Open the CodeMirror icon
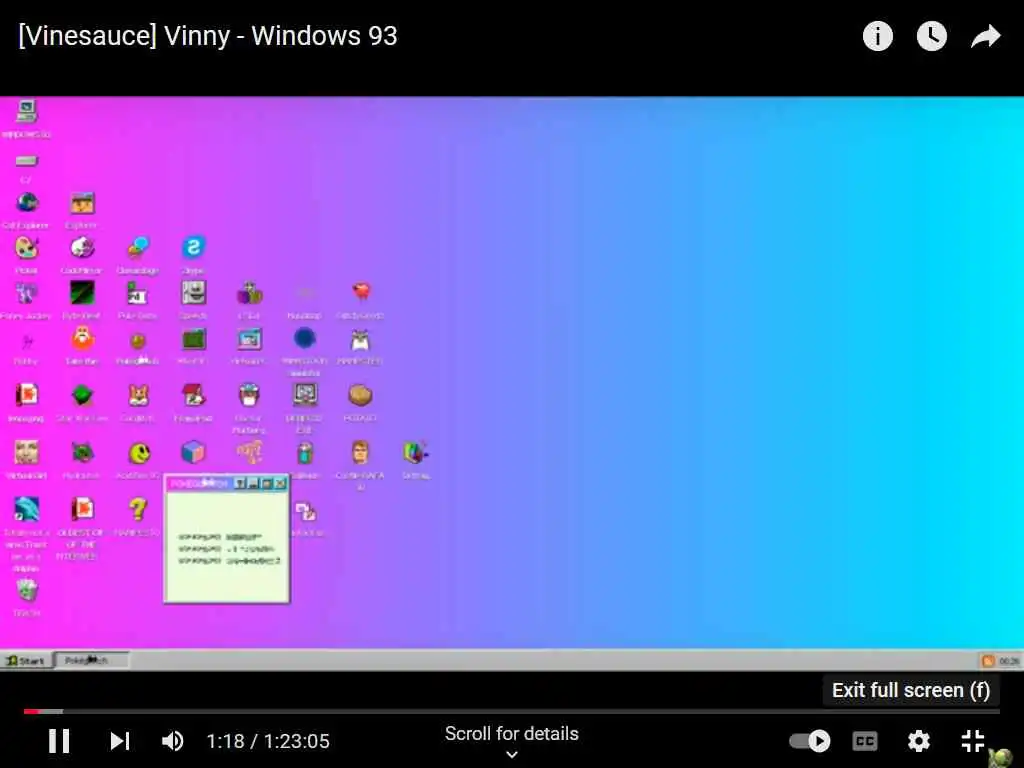 (82, 248)
